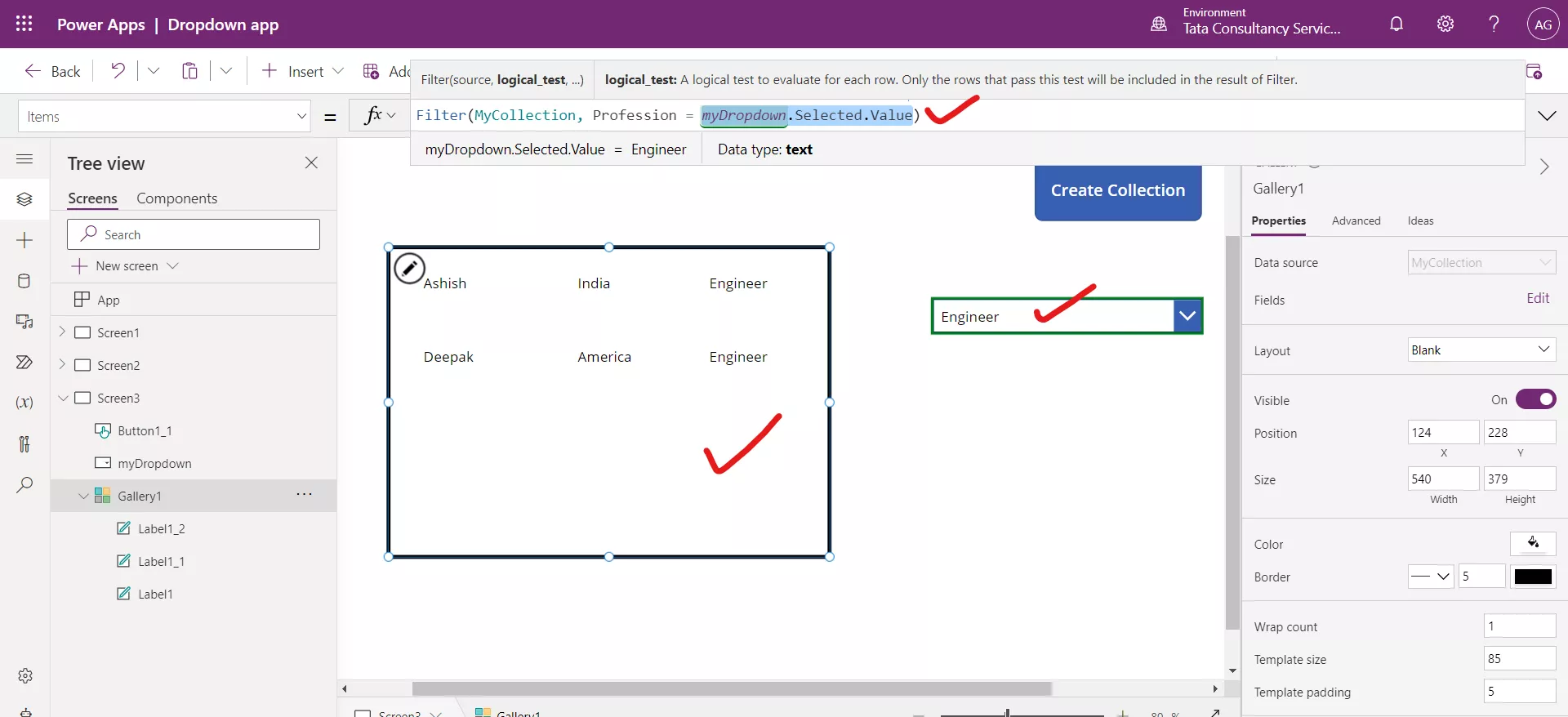Open the hamburger menu in left rail
Viewport: 1568px width, 717px height.
pyautogui.click(x=24, y=158)
